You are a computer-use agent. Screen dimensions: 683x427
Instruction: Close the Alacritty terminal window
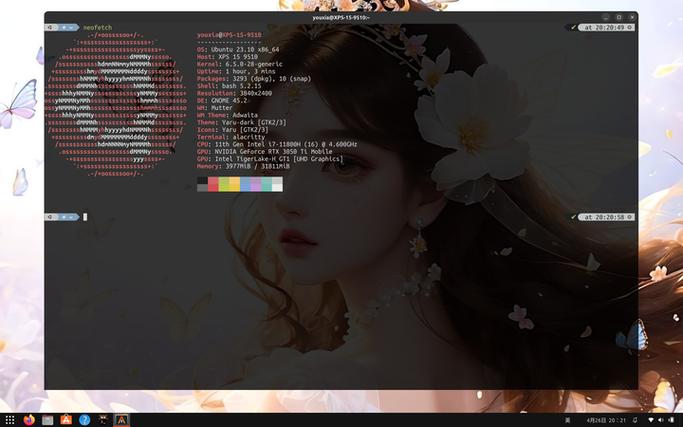(632, 17)
